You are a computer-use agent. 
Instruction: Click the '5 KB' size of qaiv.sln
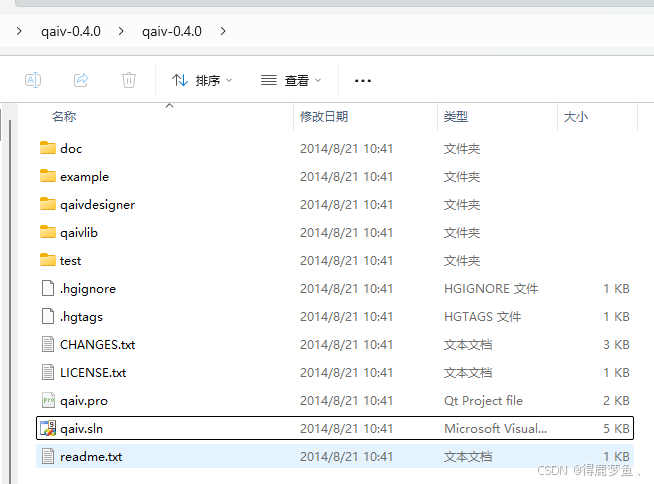pos(616,429)
